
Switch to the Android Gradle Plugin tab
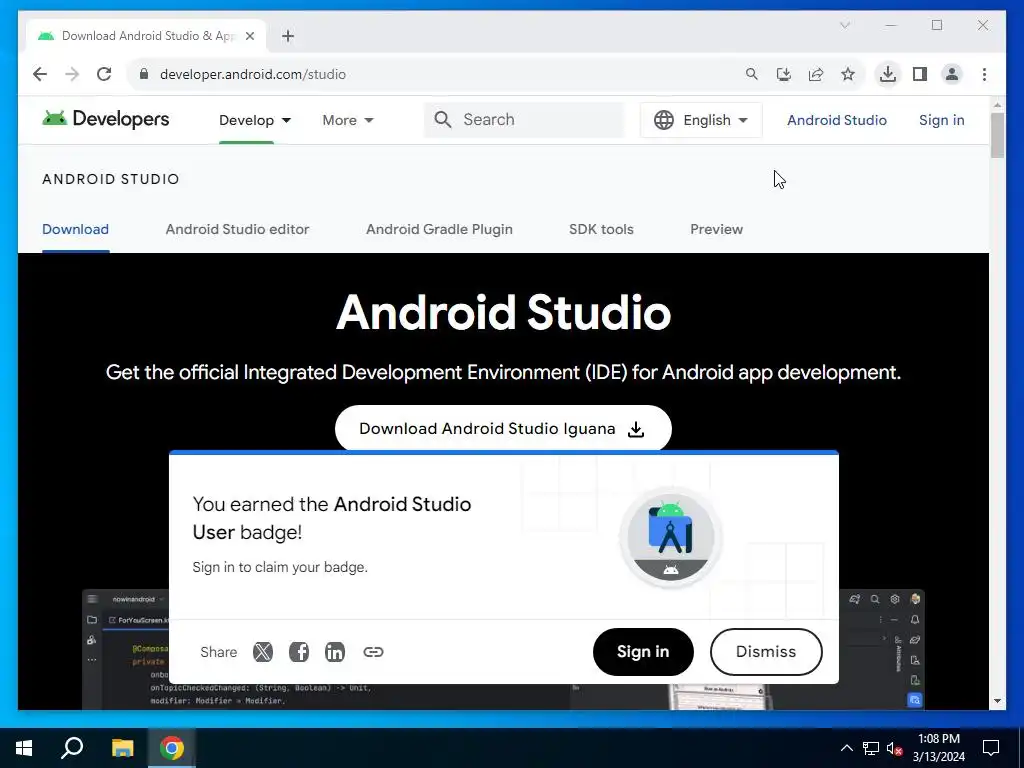pyautogui.click(x=439, y=229)
